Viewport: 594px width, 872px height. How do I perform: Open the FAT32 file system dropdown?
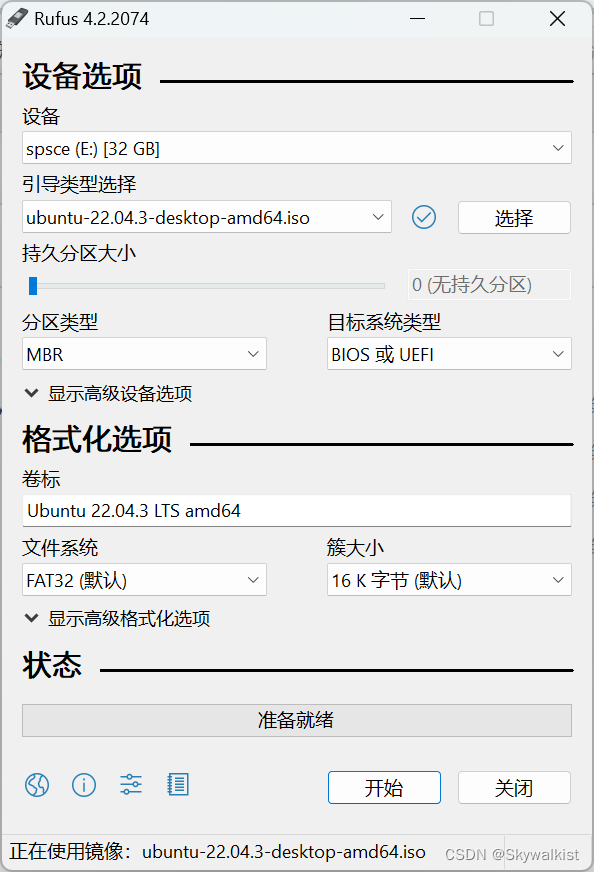click(x=144, y=580)
